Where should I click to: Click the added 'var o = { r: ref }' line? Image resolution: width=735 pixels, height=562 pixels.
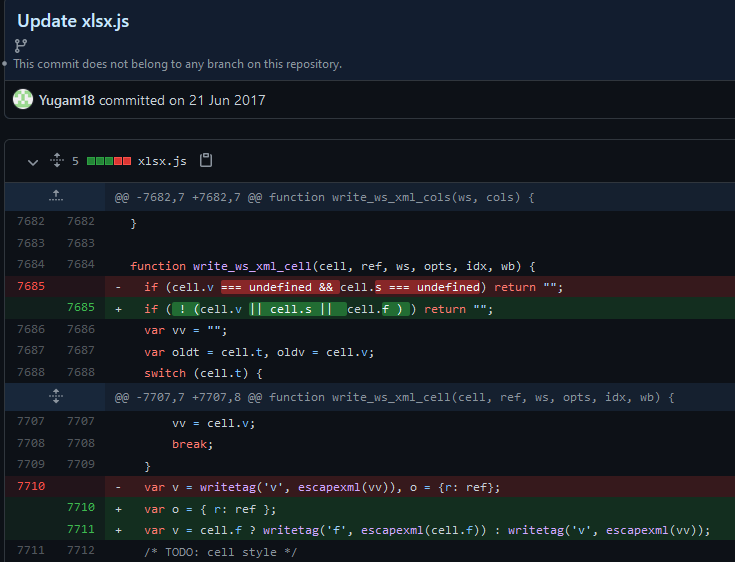[x=202, y=508]
